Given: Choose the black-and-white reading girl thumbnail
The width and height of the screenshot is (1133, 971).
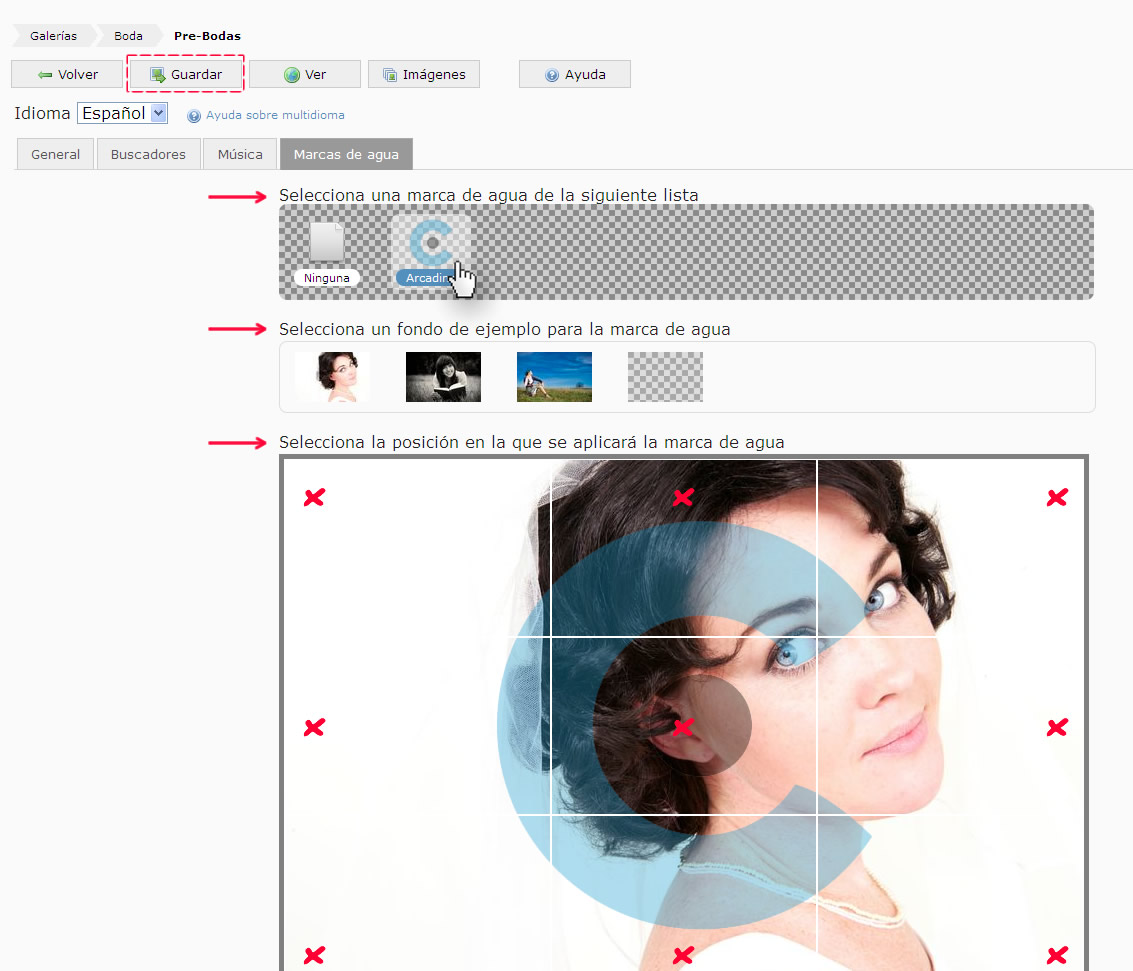Looking at the screenshot, I should pos(444,377).
